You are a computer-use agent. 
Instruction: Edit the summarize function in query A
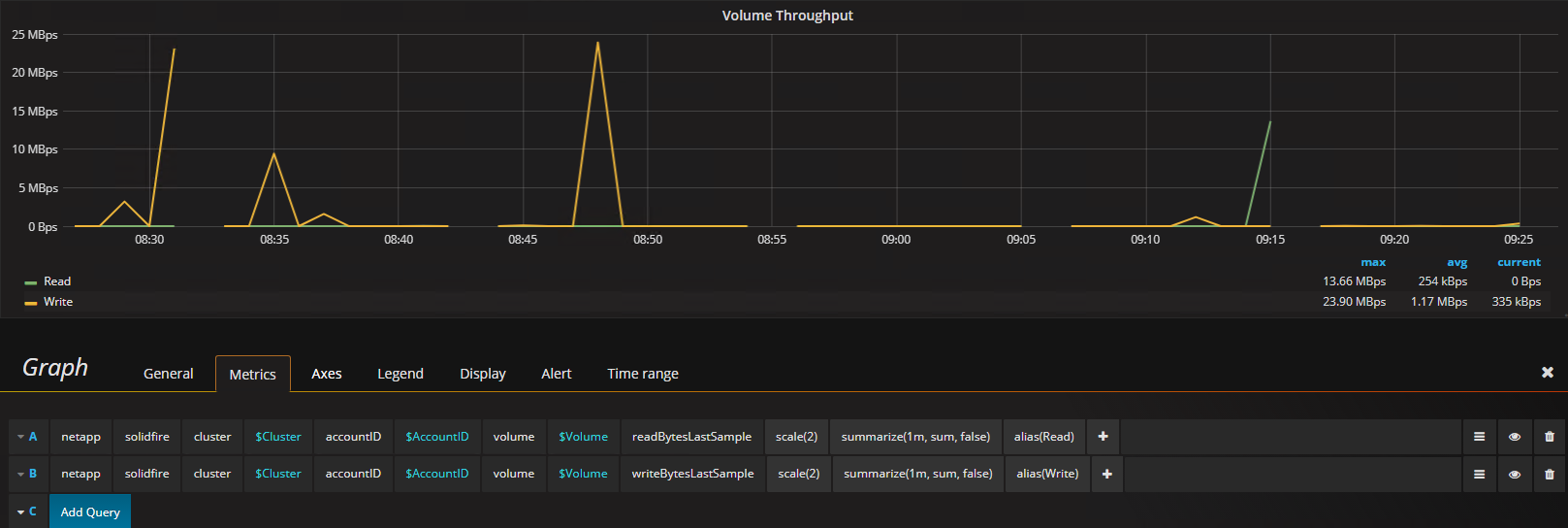(x=915, y=437)
